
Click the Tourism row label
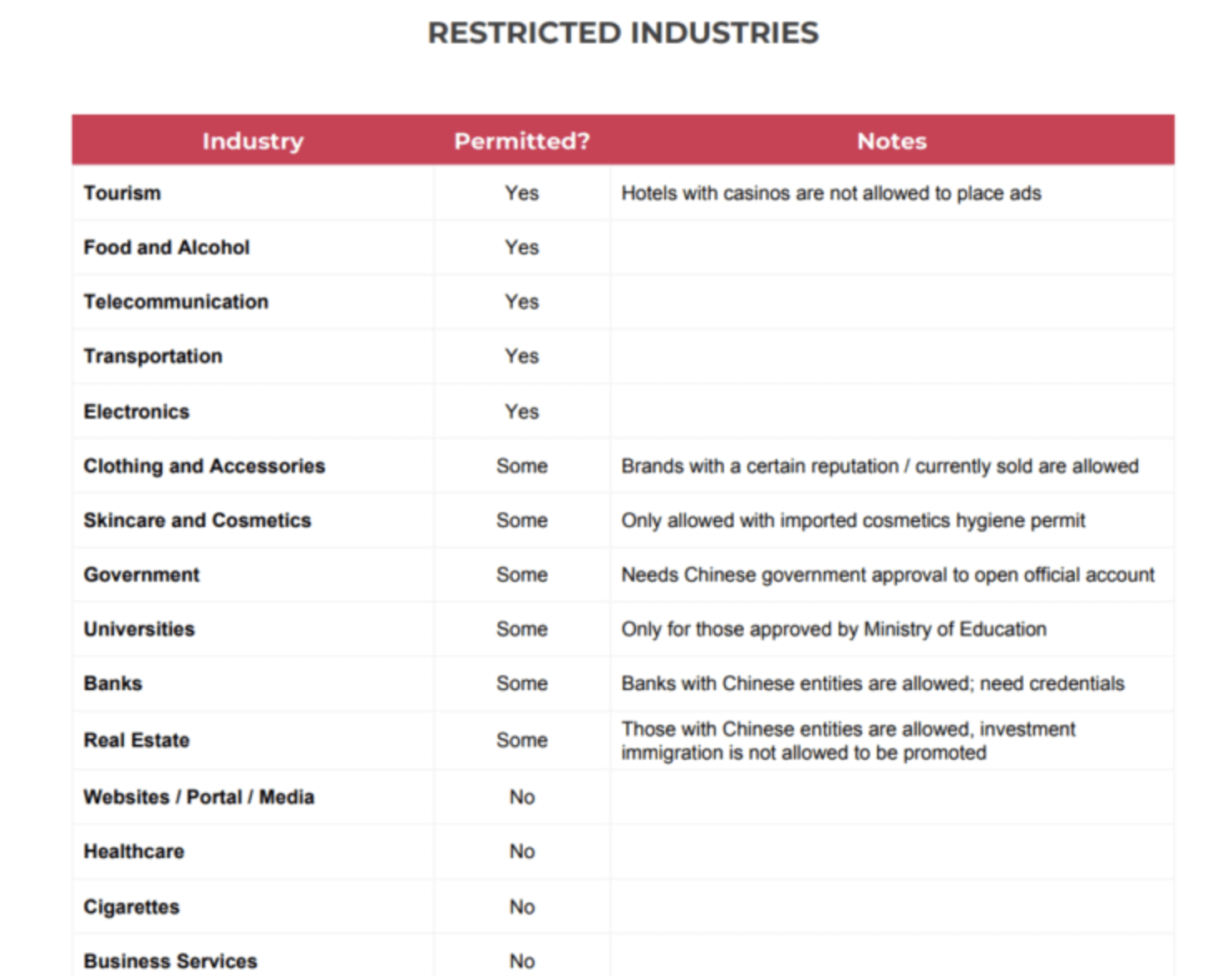click(121, 193)
